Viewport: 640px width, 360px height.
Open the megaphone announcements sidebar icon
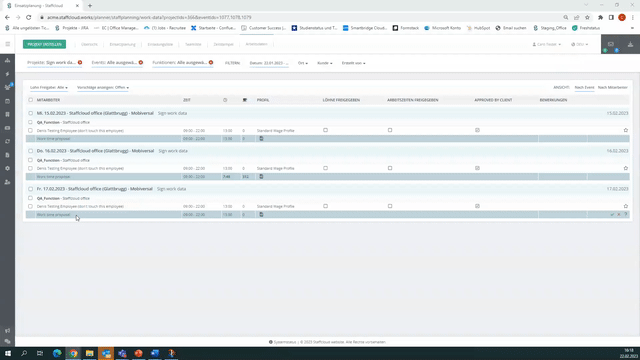click(7, 331)
